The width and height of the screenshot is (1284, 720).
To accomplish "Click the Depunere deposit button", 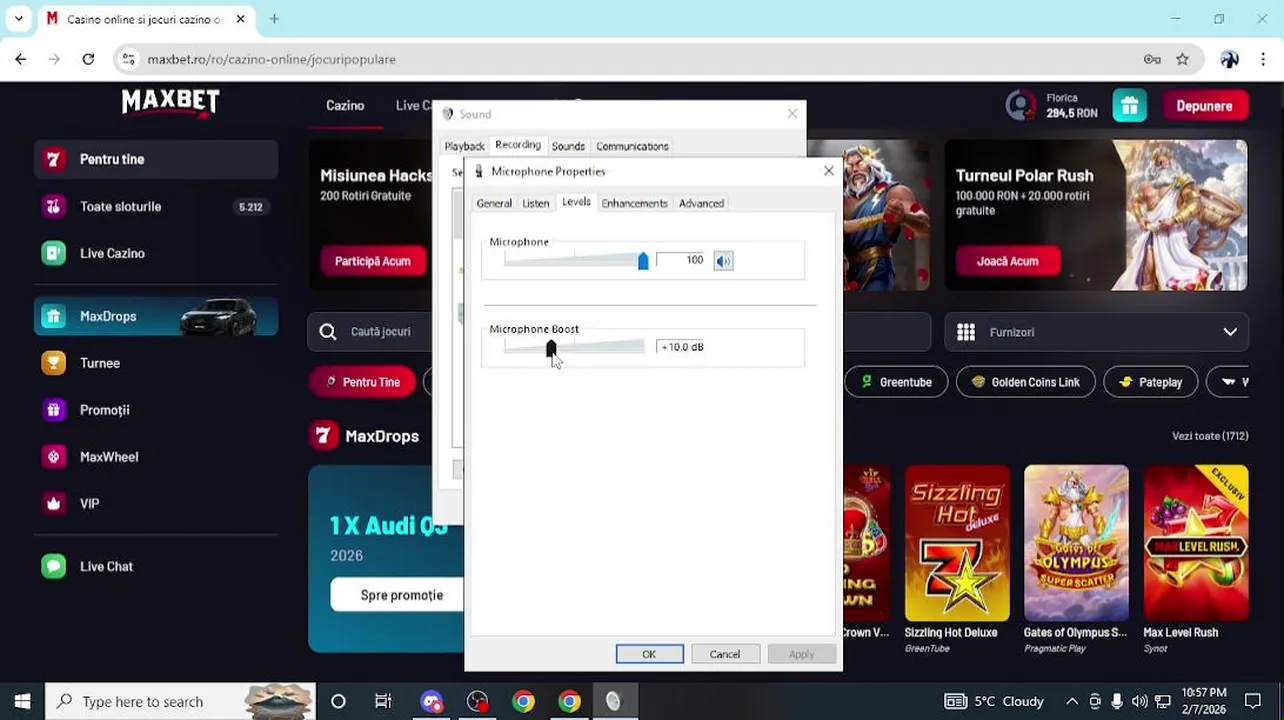I will 1204,106.
